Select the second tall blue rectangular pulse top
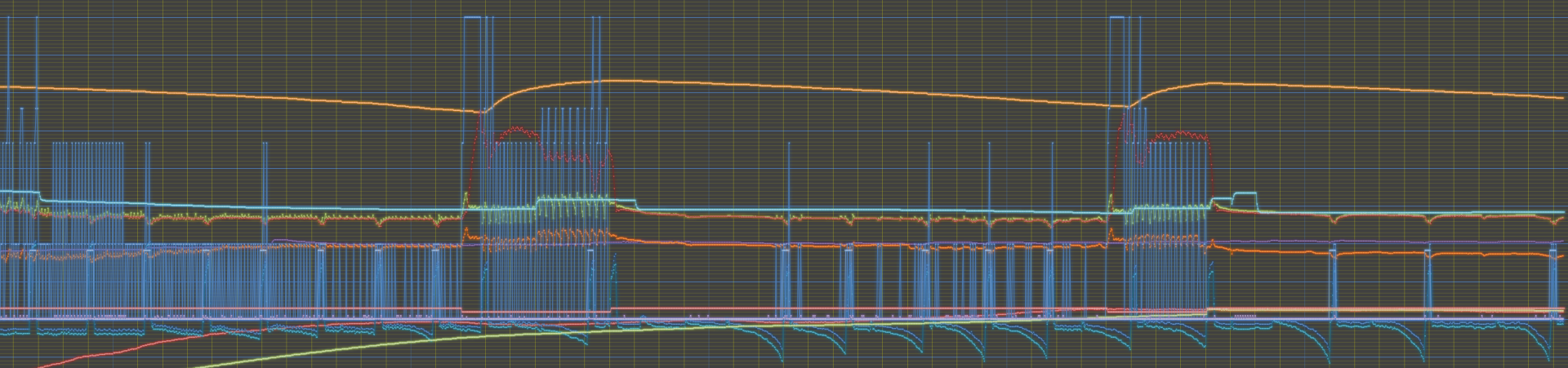This screenshot has width=1568, height=368. 1117,17
